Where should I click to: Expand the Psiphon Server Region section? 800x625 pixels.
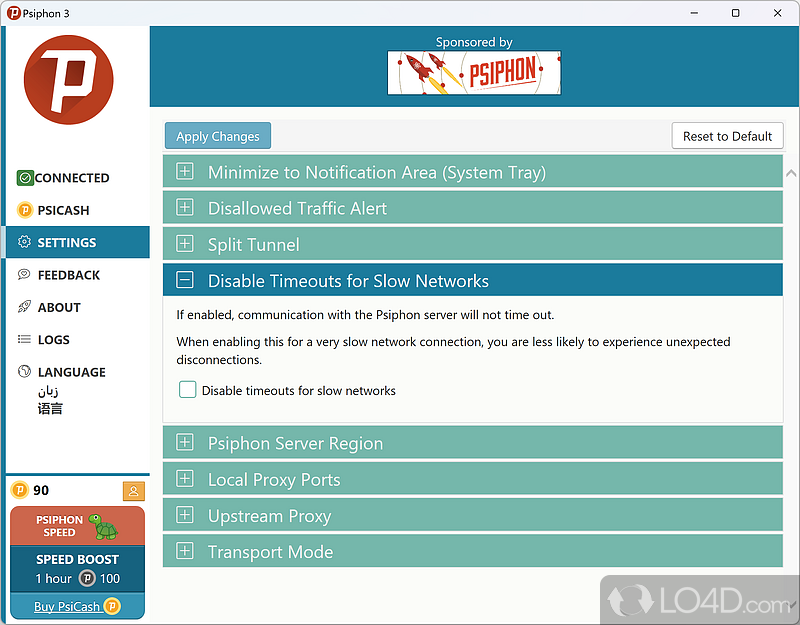[185, 443]
